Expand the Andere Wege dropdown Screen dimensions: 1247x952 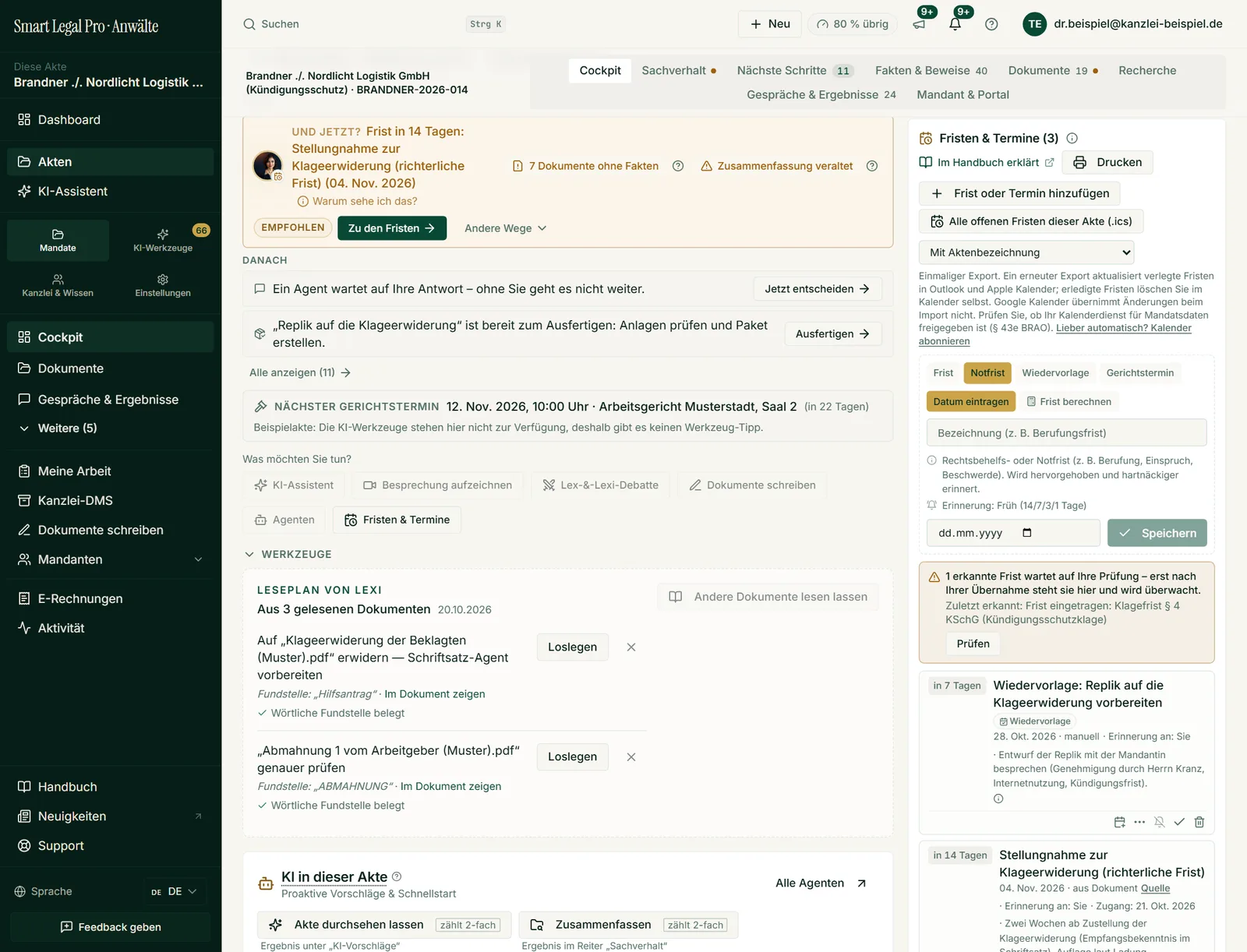point(505,228)
